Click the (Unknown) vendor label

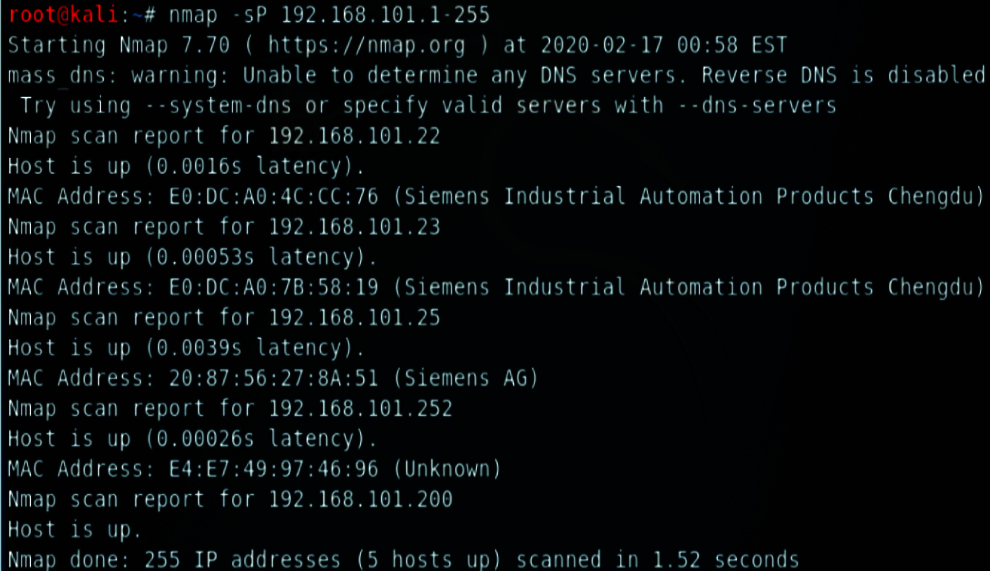446,468
